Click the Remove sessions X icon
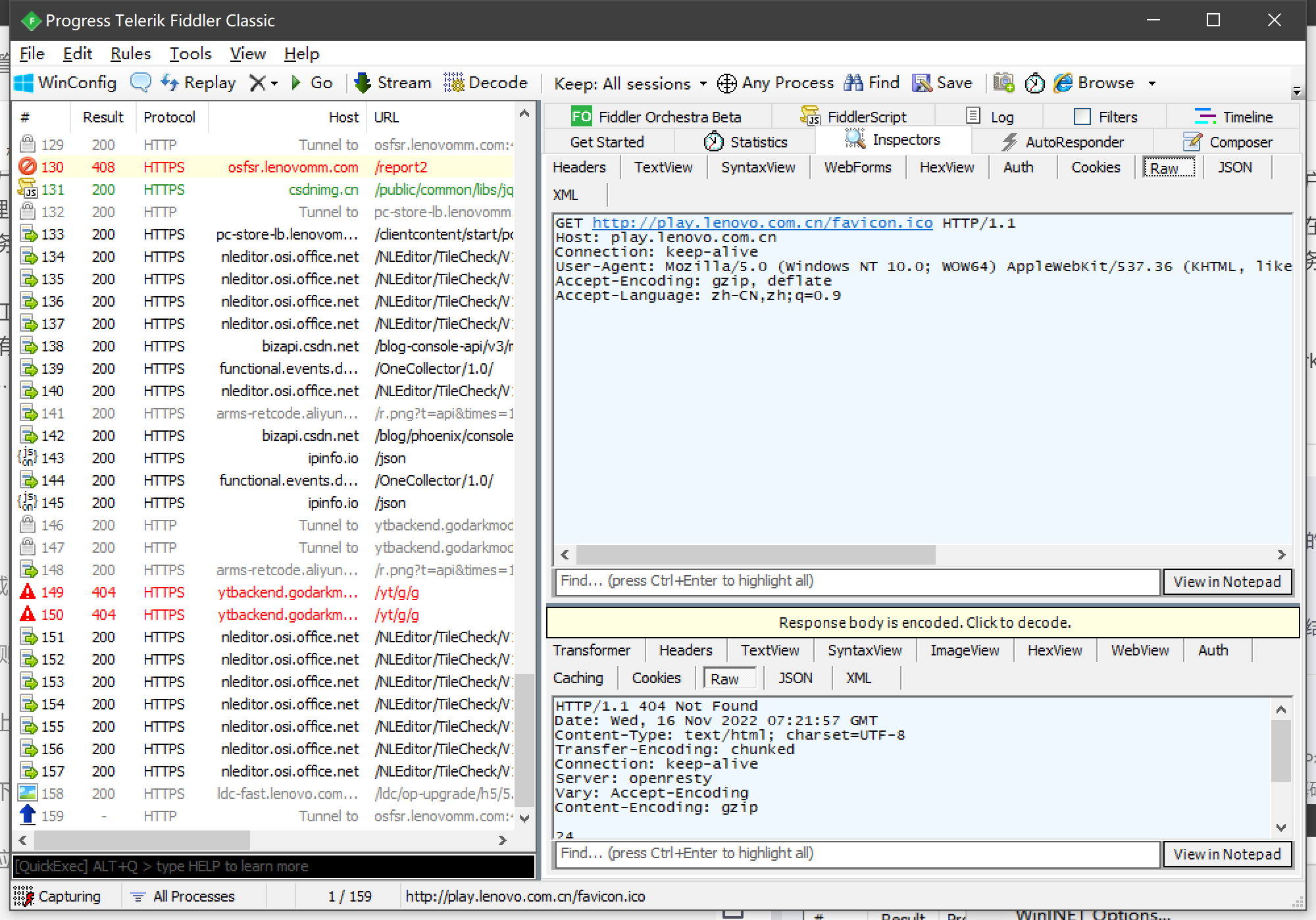 (x=257, y=83)
